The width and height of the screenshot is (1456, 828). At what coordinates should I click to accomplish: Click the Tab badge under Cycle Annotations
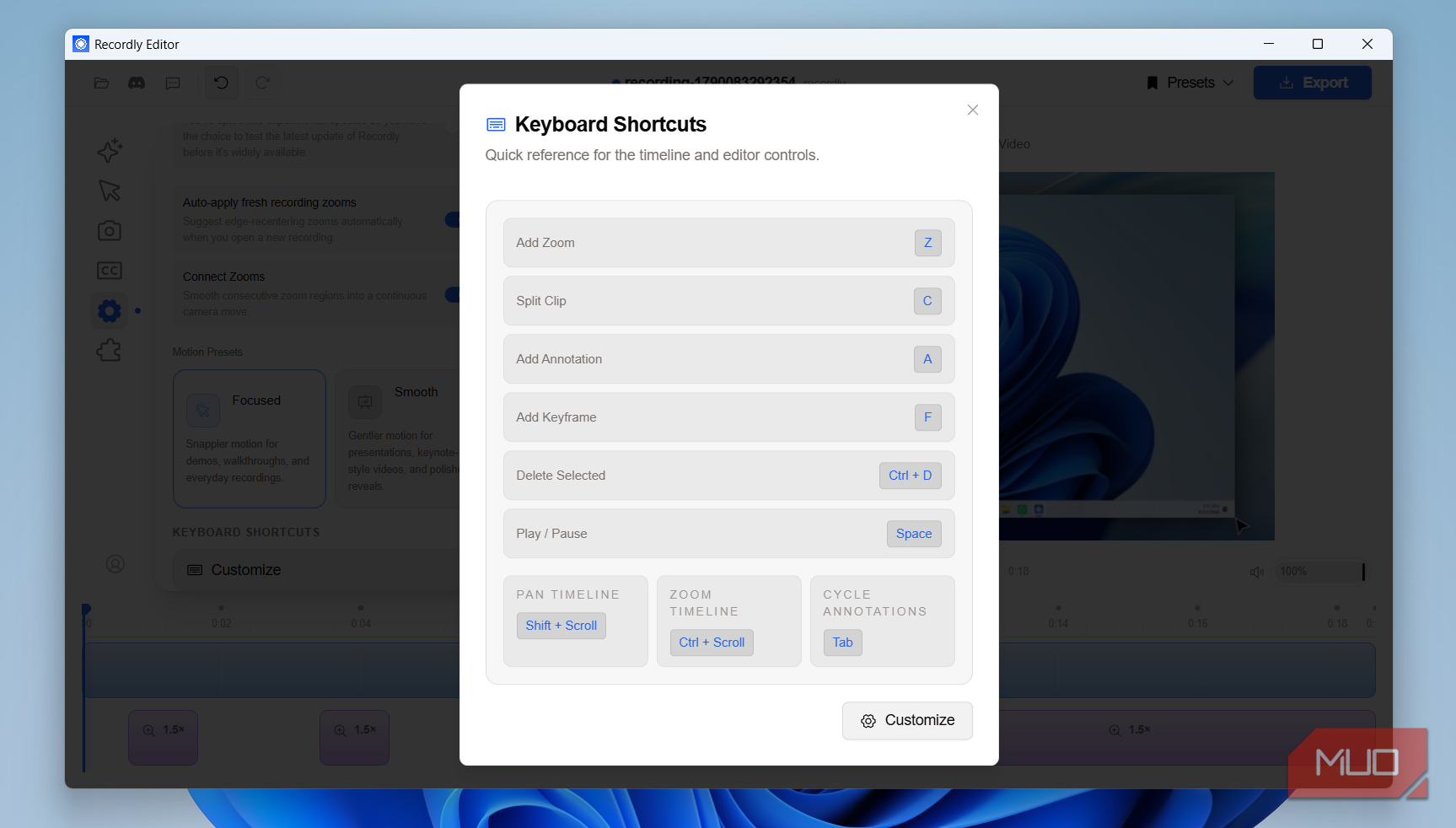[x=842, y=643]
